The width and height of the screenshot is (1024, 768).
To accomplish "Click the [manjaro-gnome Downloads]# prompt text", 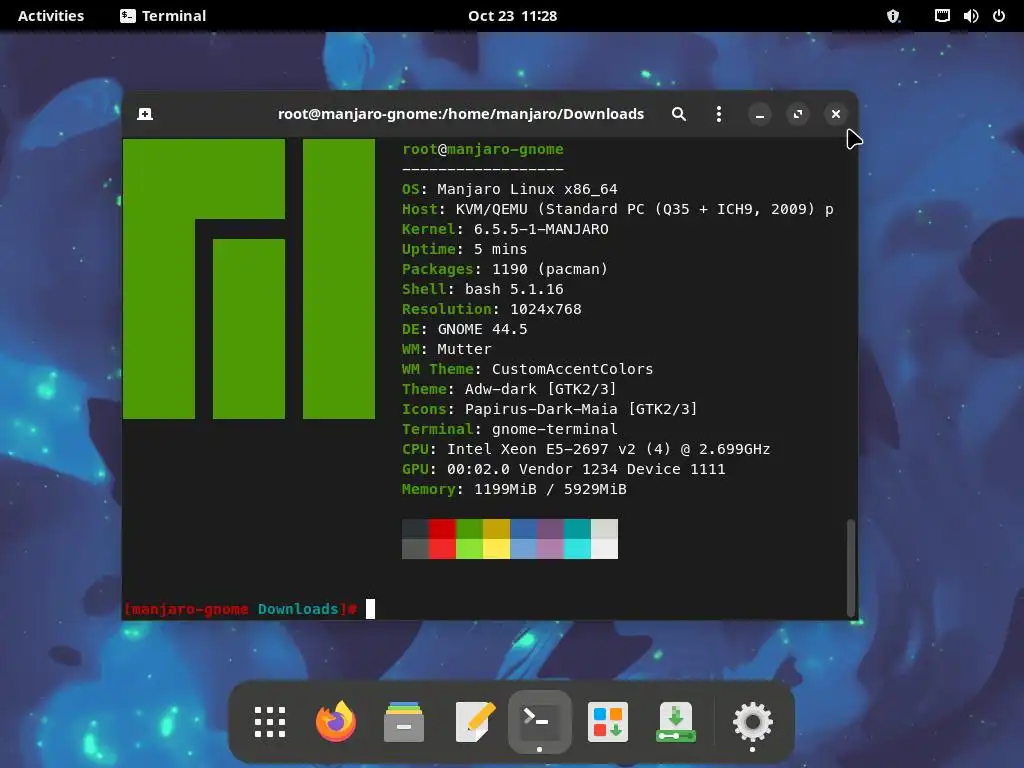I will 240,609.
